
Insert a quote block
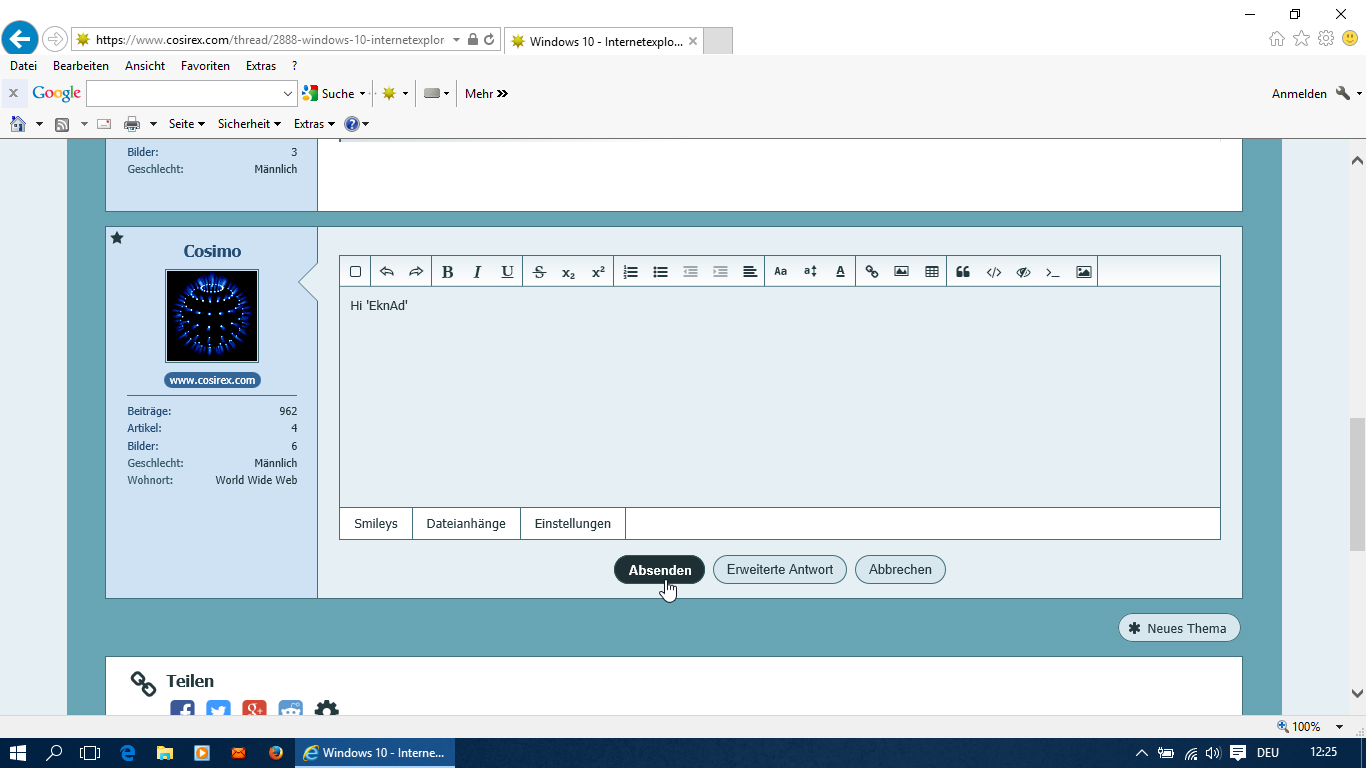coord(963,272)
